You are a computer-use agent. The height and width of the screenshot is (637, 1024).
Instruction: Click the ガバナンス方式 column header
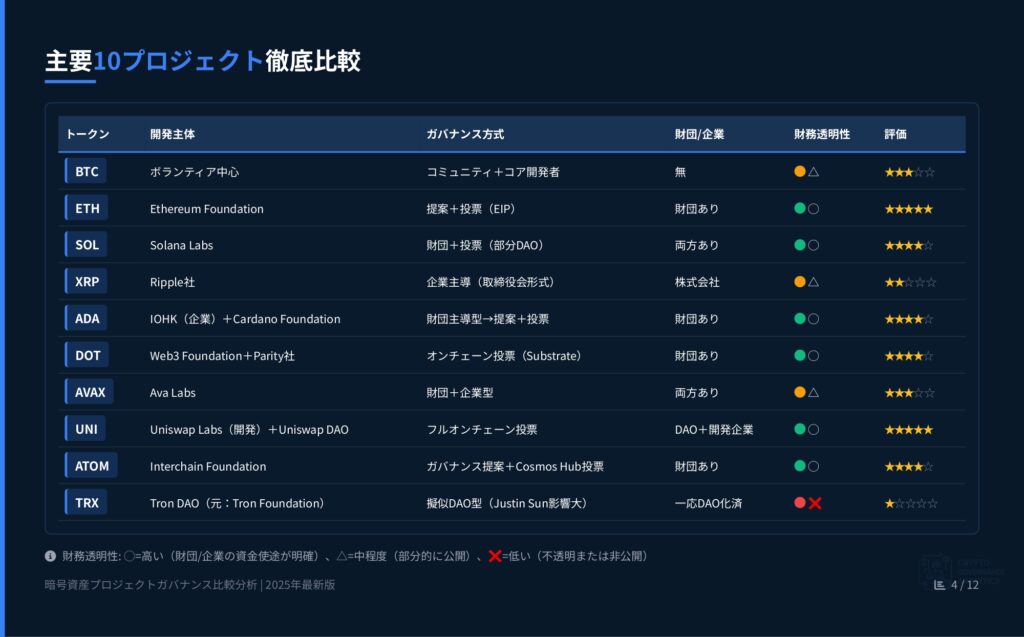pos(465,134)
